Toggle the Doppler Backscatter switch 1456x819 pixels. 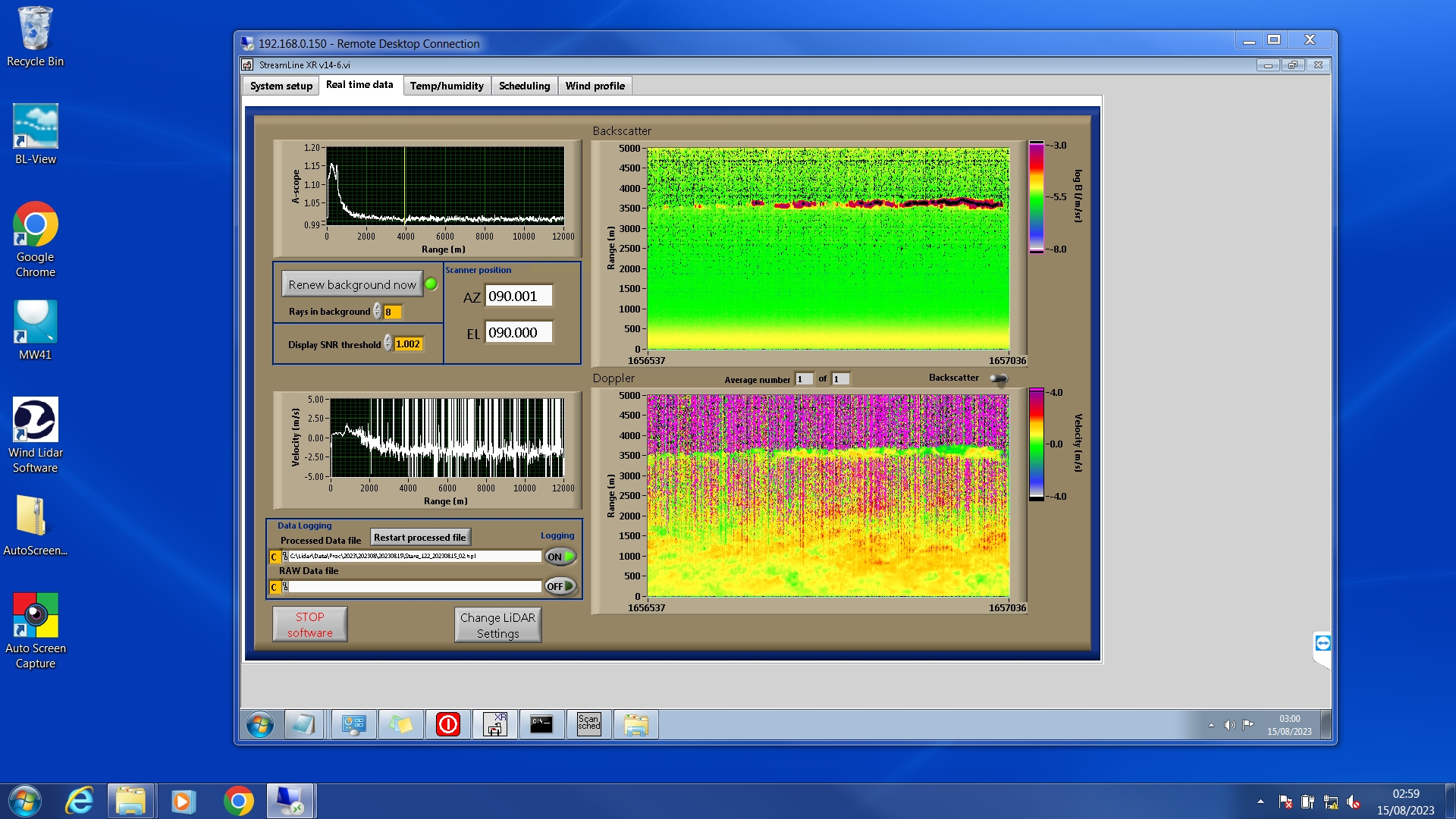point(999,378)
